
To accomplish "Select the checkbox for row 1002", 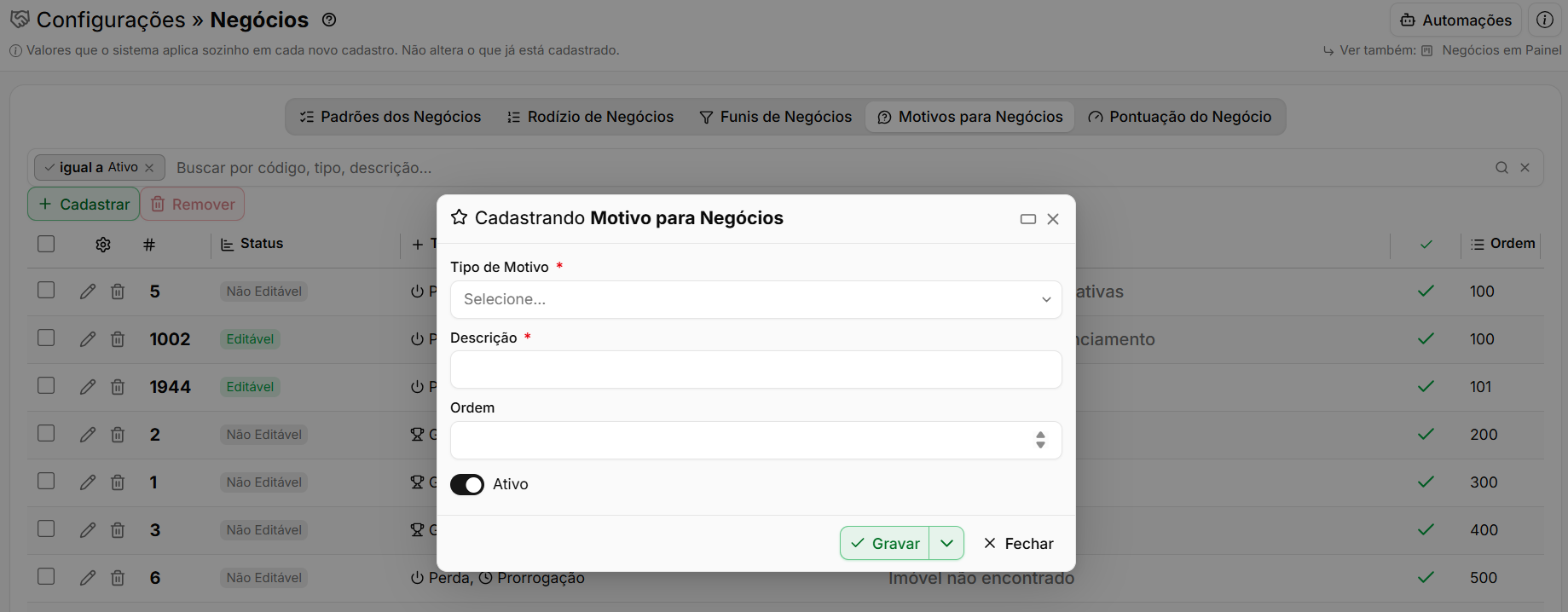I will tap(46, 338).
